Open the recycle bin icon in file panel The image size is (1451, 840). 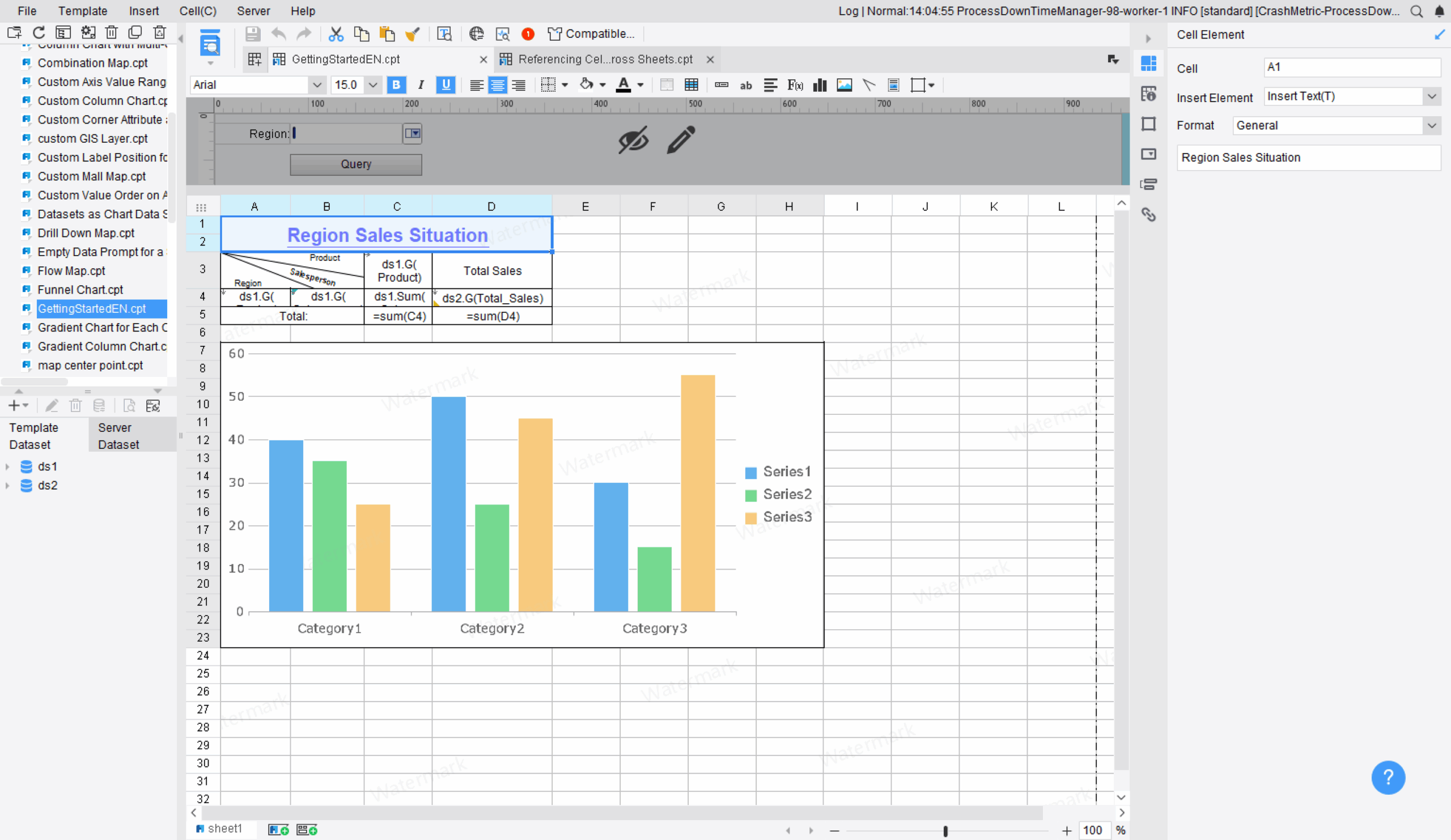pyautogui.click(x=159, y=33)
